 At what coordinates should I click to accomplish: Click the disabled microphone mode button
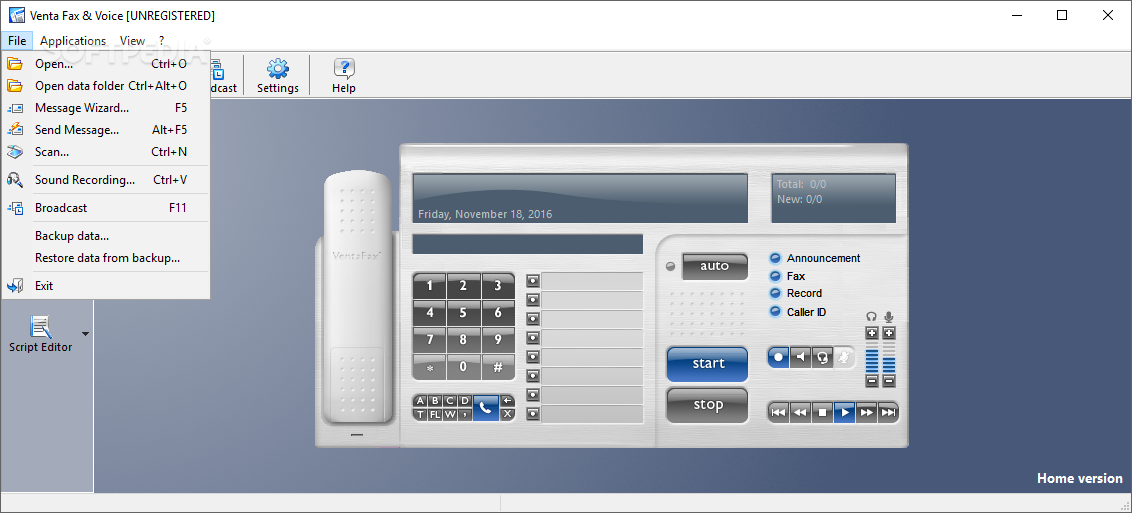[x=844, y=356]
